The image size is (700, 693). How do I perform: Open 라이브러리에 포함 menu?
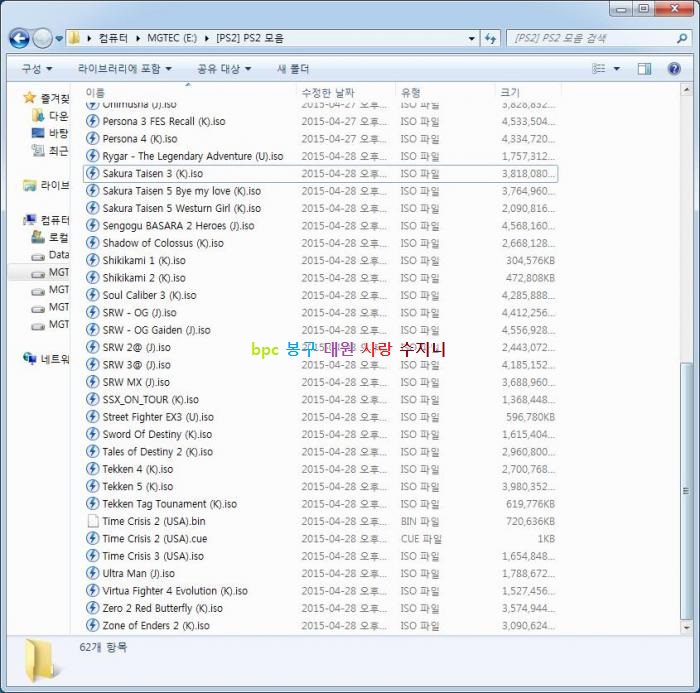(x=125, y=69)
